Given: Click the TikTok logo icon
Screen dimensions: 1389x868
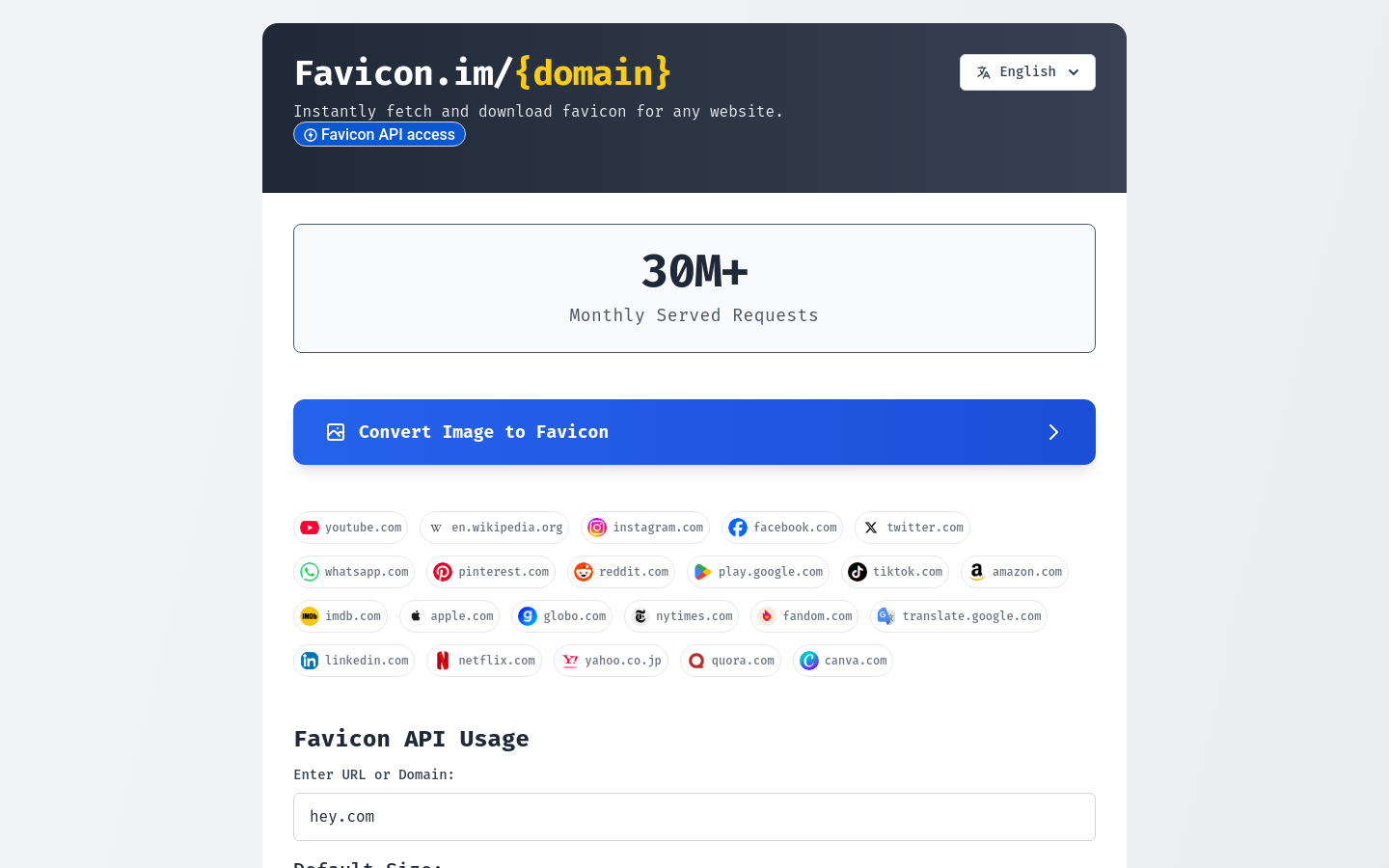Looking at the screenshot, I should pyautogui.click(x=858, y=572).
